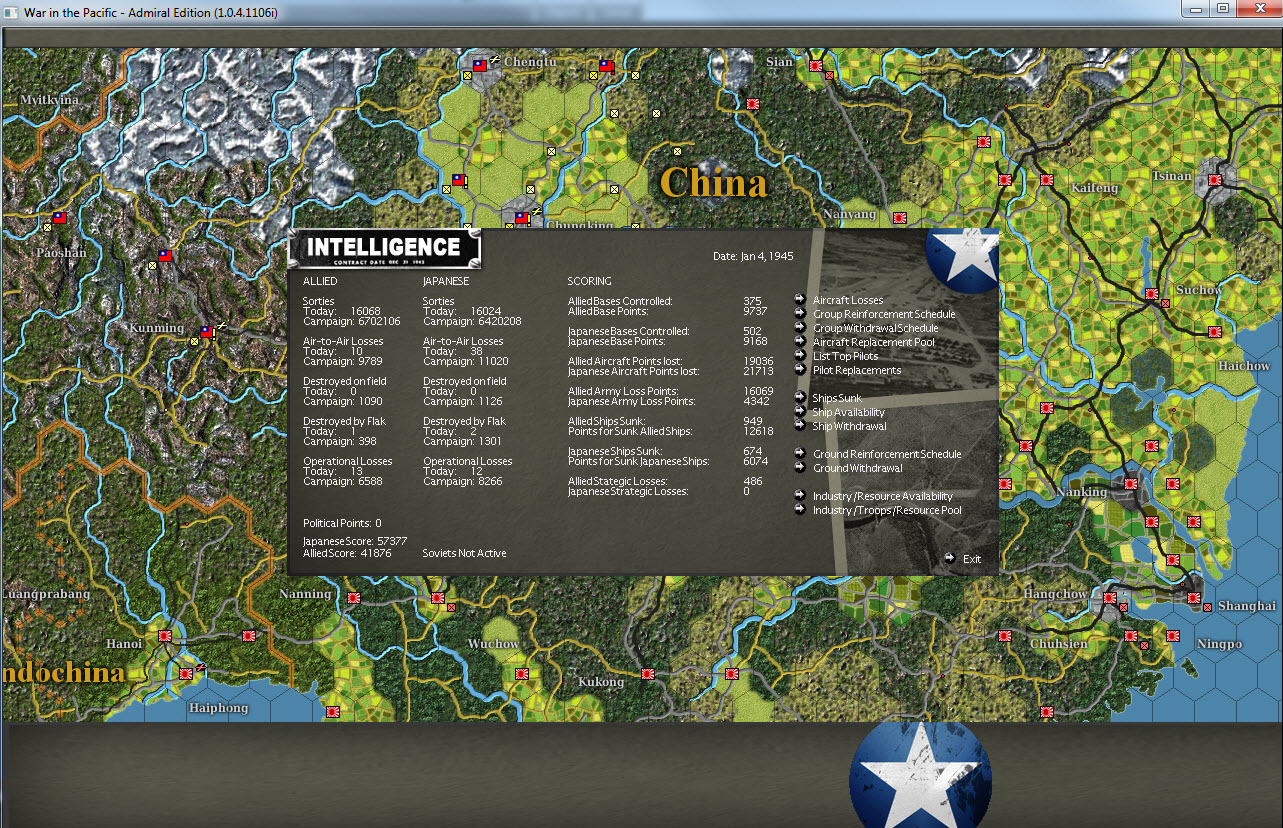Select the Chinese flag base at Kunming
This screenshot has height=828, width=1283.
(207, 332)
